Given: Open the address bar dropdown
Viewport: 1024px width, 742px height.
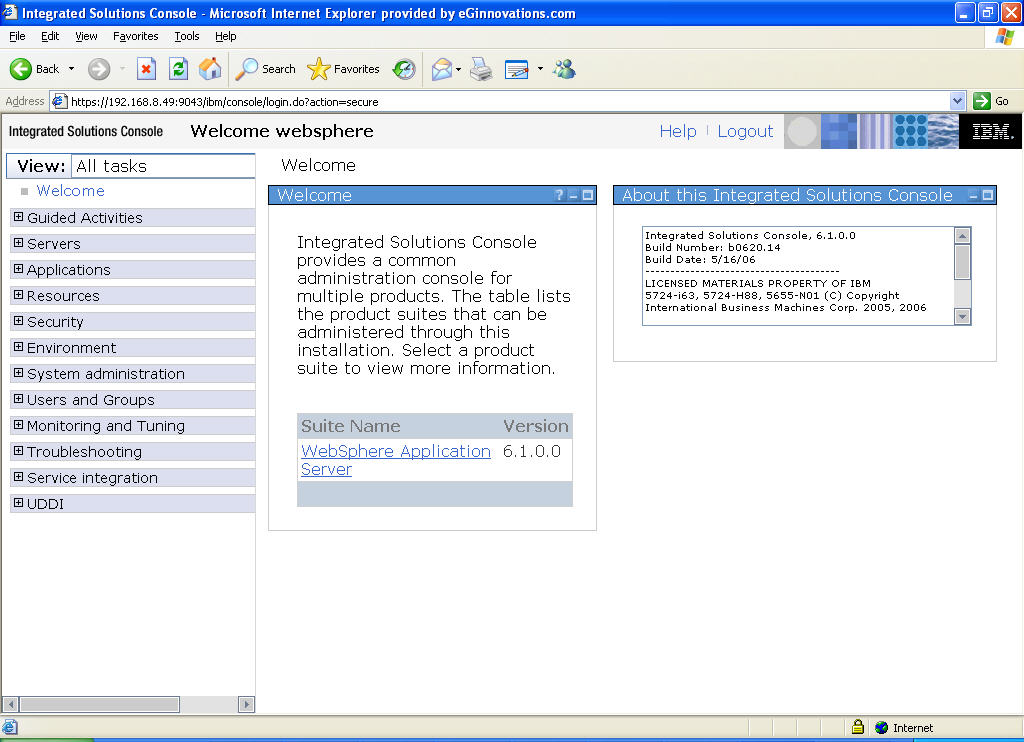Looking at the screenshot, I should (x=957, y=101).
